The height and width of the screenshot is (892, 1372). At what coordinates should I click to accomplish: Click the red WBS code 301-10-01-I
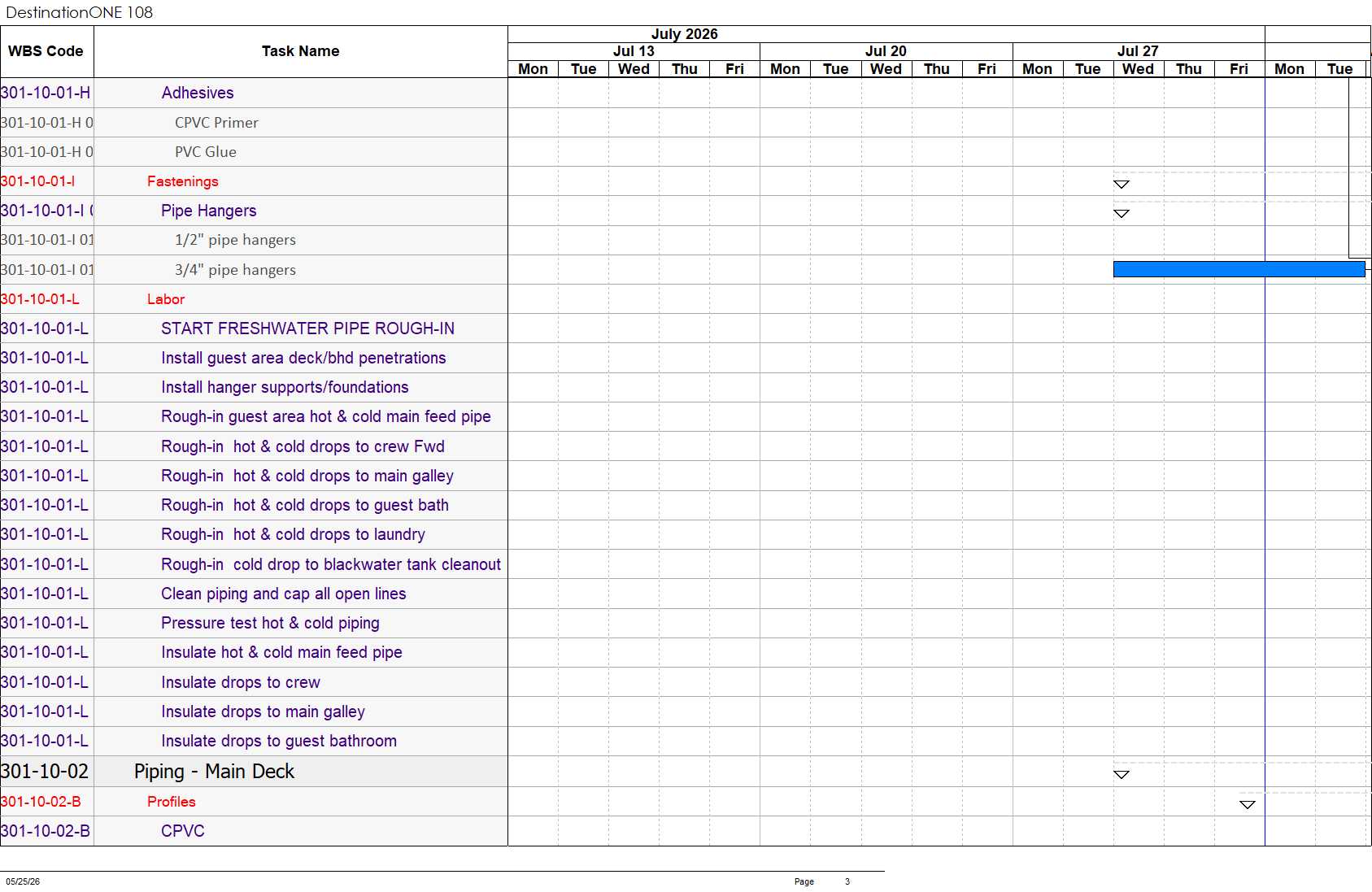(x=38, y=181)
